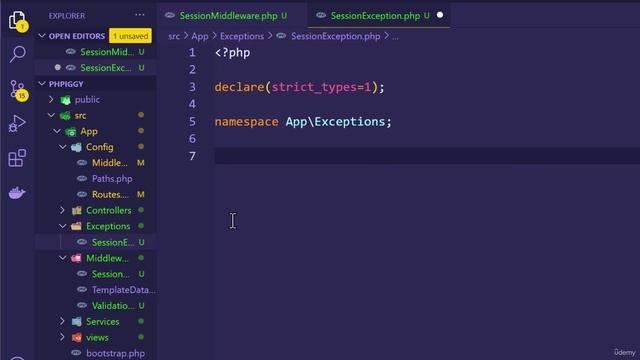The height and width of the screenshot is (360, 640).
Task: Switch to SessionException.php tab
Action: (x=379, y=16)
